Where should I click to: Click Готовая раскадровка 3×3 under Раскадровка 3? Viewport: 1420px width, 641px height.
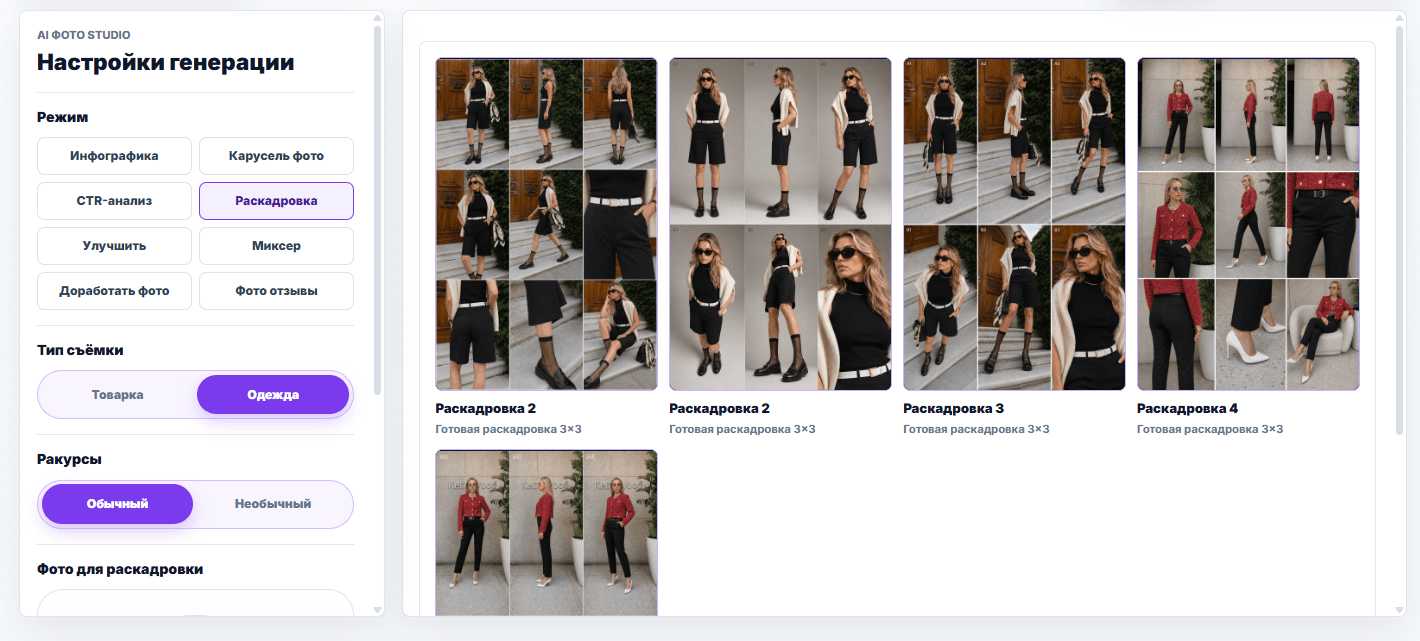976,429
